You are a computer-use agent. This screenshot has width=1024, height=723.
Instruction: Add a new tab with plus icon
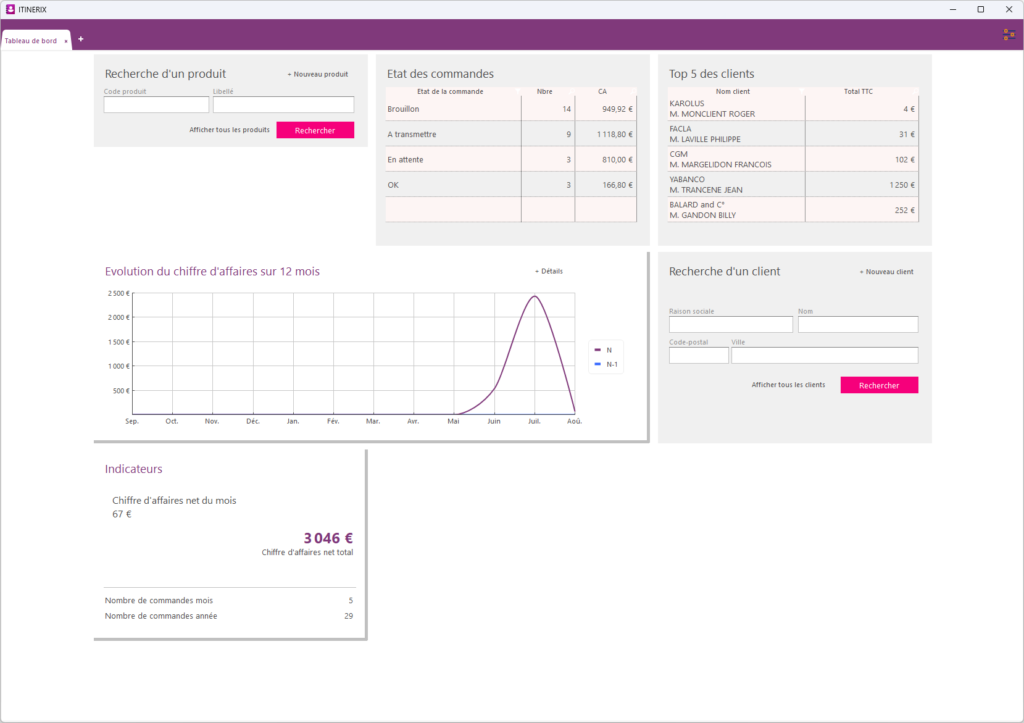[x=81, y=39]
